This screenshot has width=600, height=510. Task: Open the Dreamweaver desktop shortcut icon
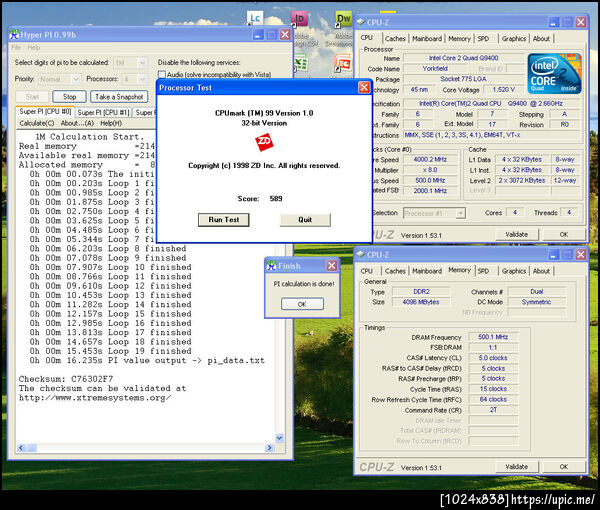click(343, 18)
